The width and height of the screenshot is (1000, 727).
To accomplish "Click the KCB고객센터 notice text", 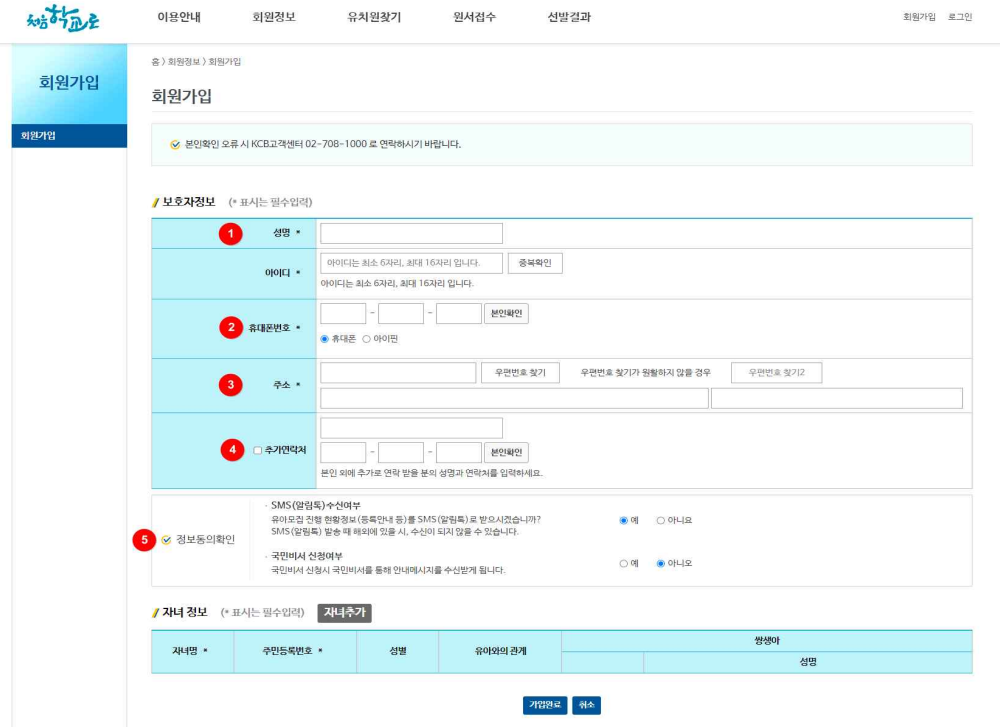I will [x=323, y=145].
